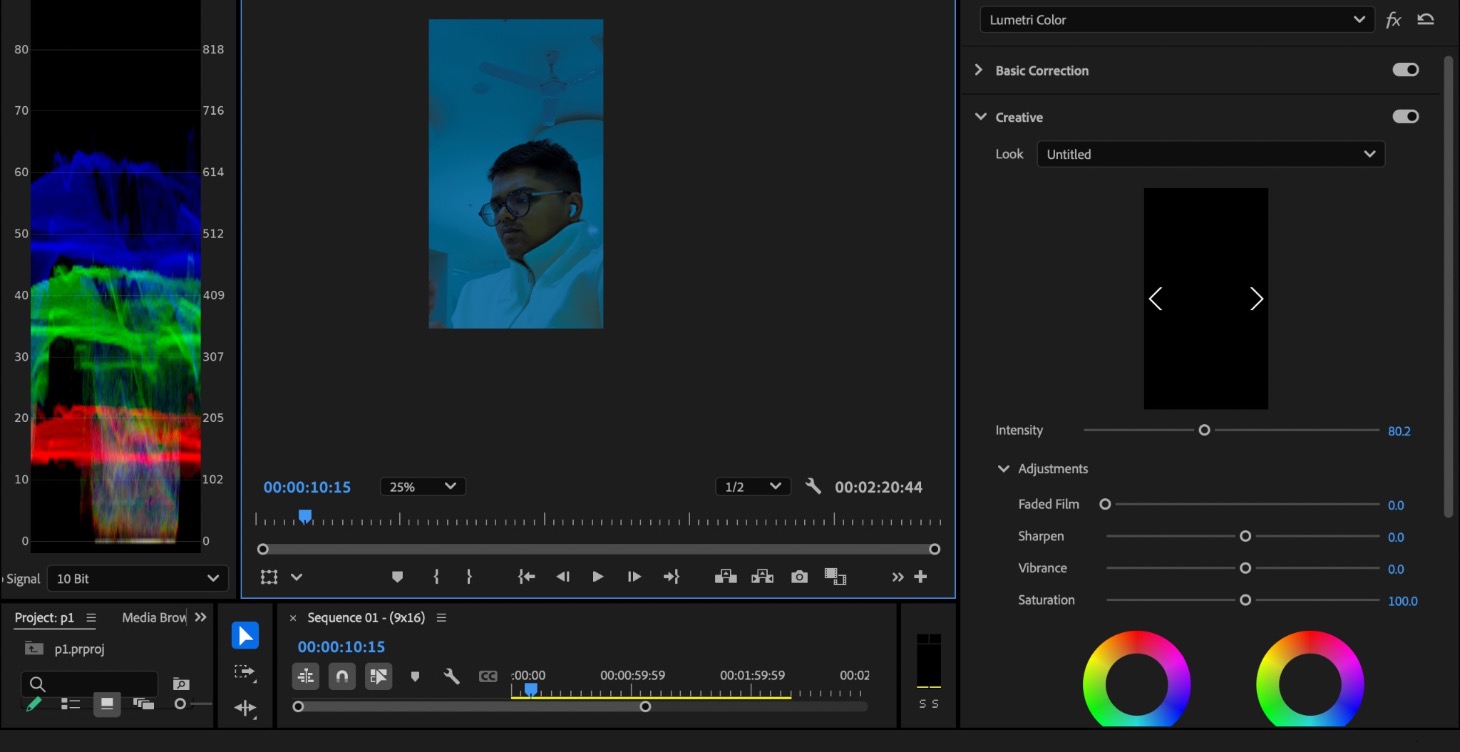Screen dimensions: 1460x752
Task: Adjust the Vibrance slider handle
Action: point(1245,568)
